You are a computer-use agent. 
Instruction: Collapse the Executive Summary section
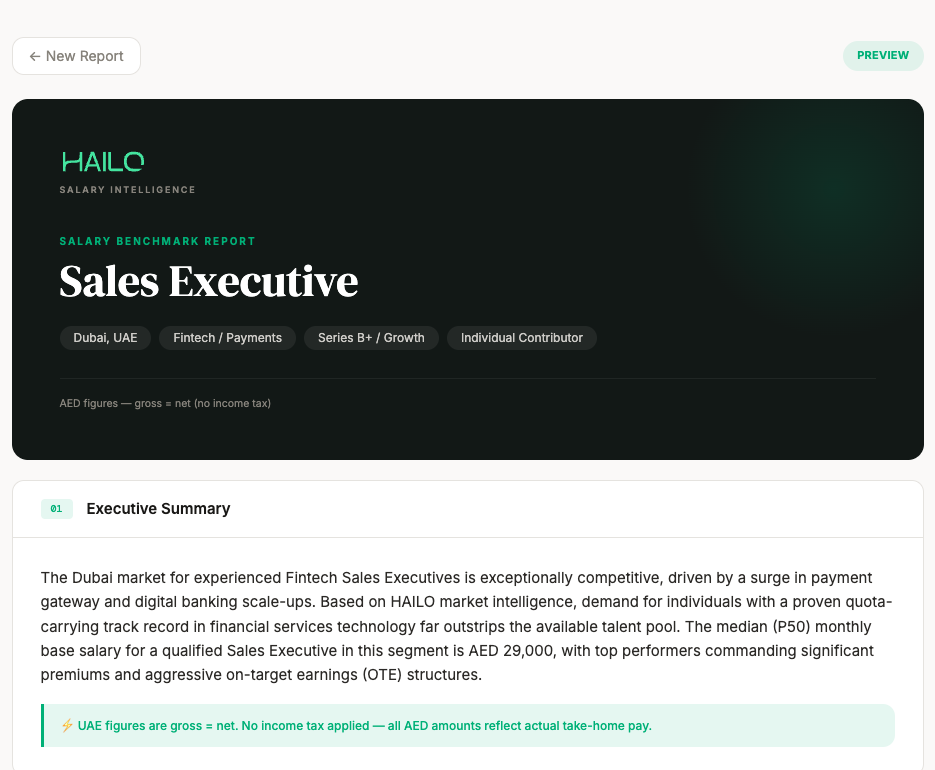tap(158, 509)
